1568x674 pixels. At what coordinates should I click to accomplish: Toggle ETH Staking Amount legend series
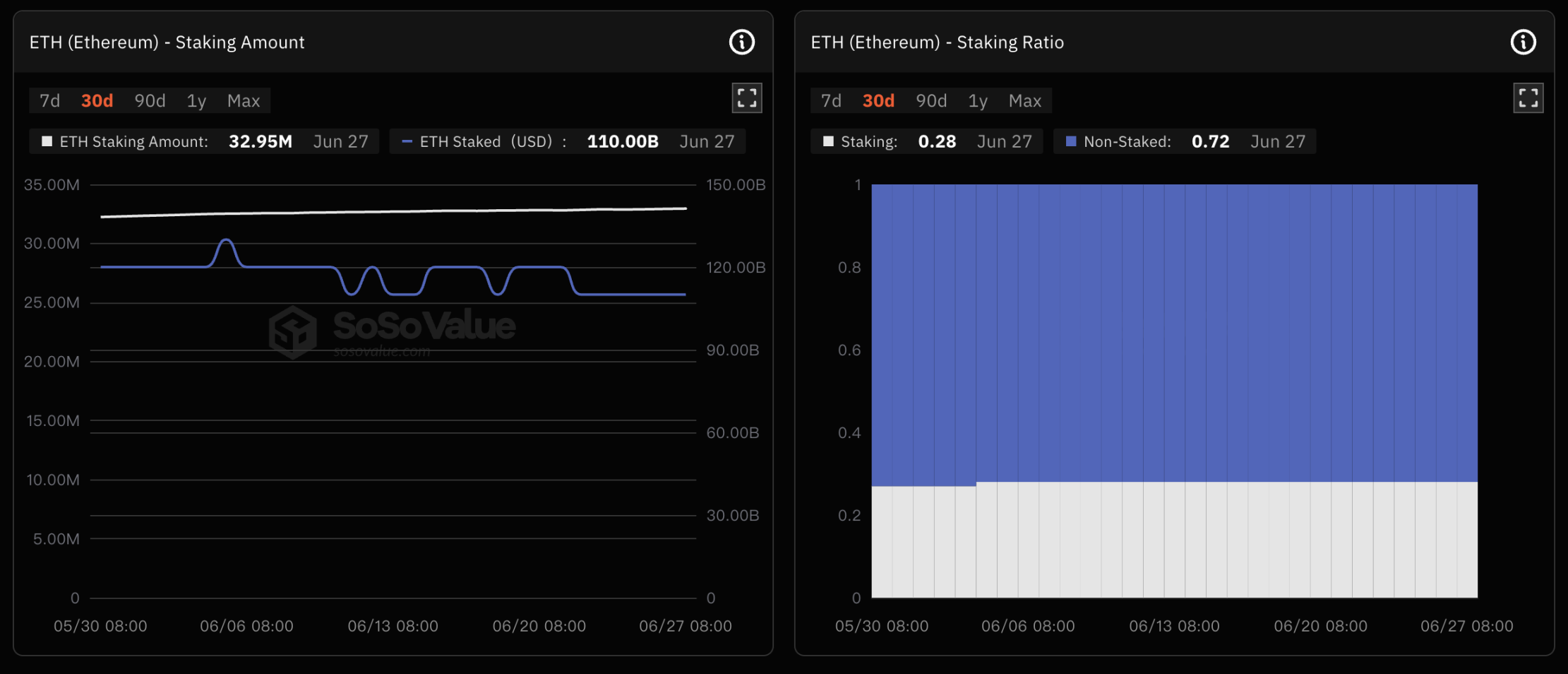tap(133, 142)
